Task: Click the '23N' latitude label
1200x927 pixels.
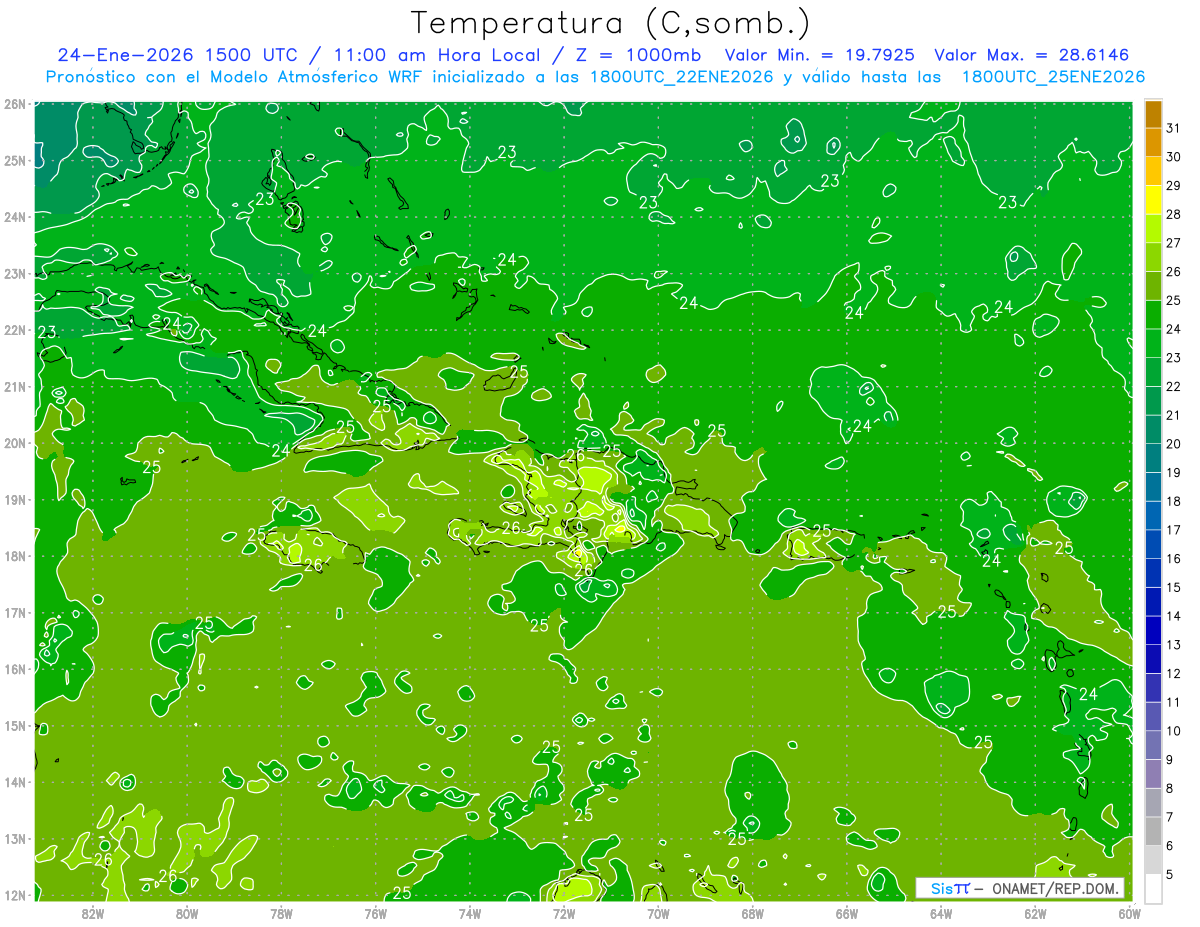Action: tap(14, 273)
